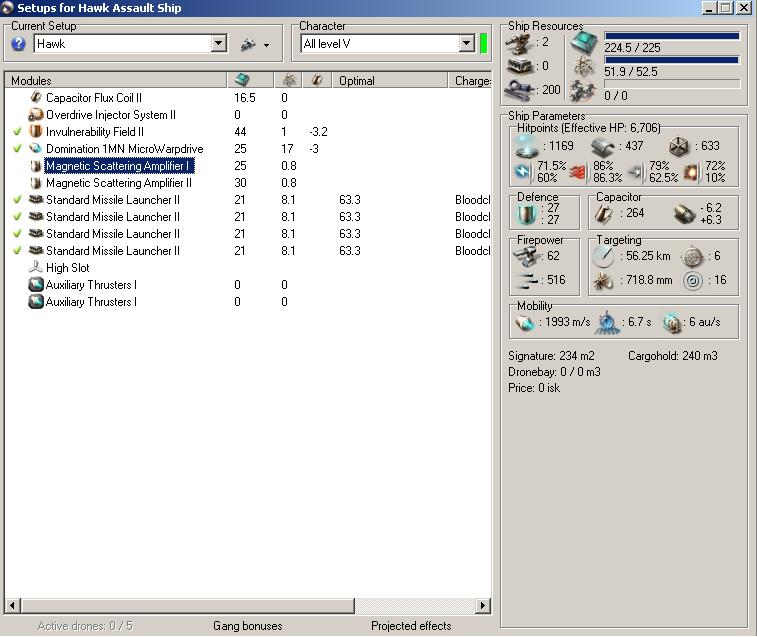
Task: Click the Optimal column header
Action: pos(390,81)
